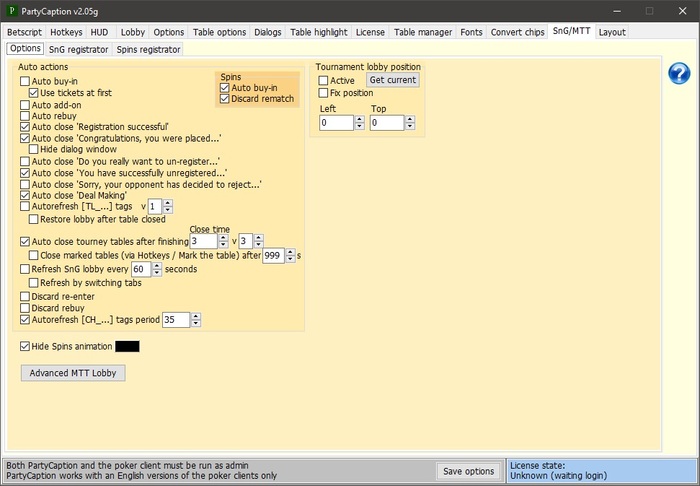The height and width of the screenshot is (486, 700).
Task: Enable Active tournament lobby position
Action: click(323, 80)
